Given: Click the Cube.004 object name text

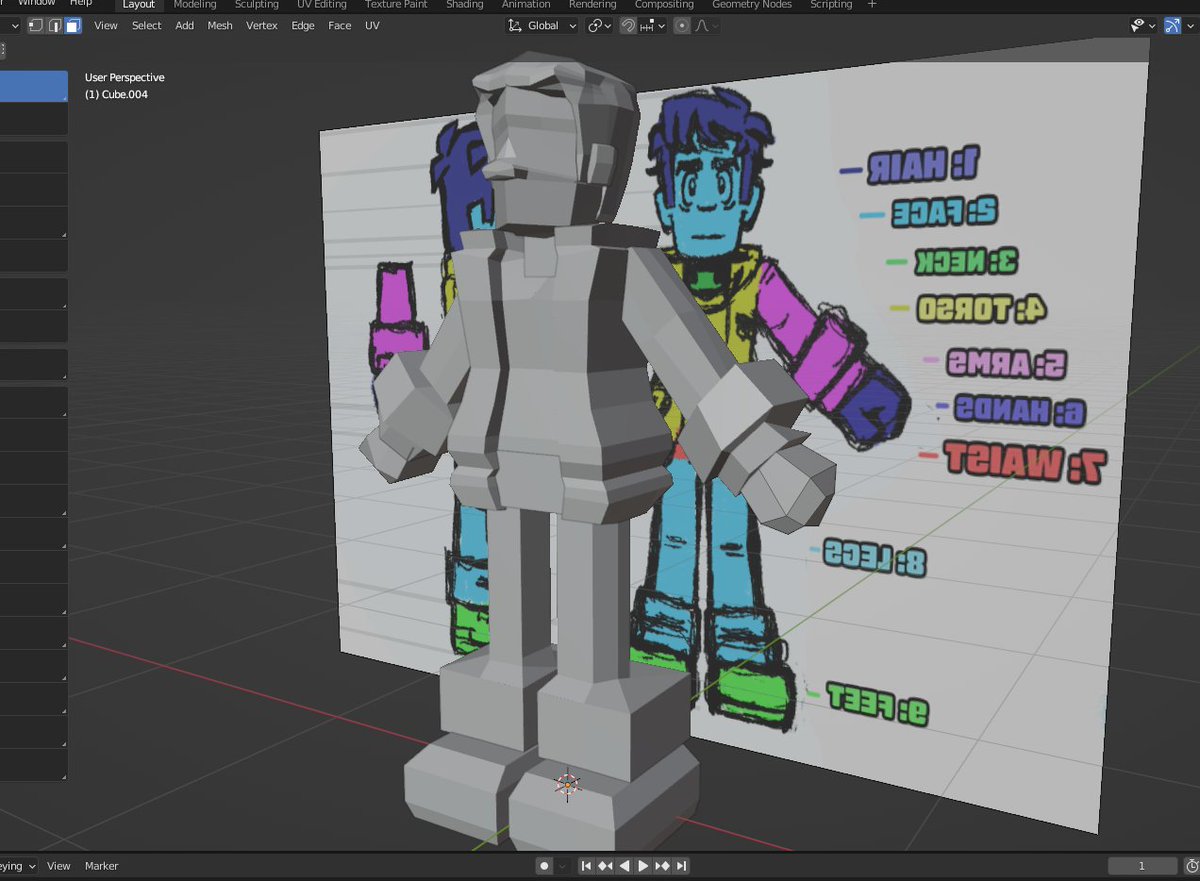Looking at the screenshot, I should (x=125, y=94).
